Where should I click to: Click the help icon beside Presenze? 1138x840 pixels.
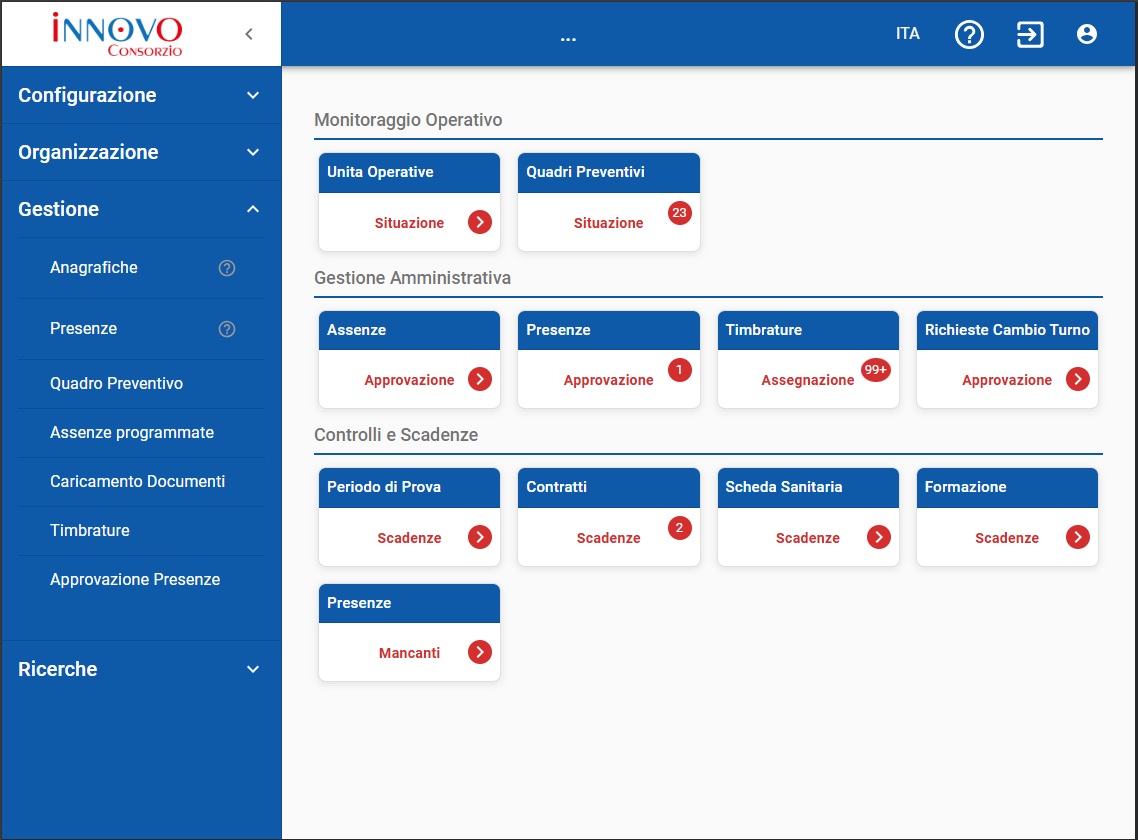[227, 328]
